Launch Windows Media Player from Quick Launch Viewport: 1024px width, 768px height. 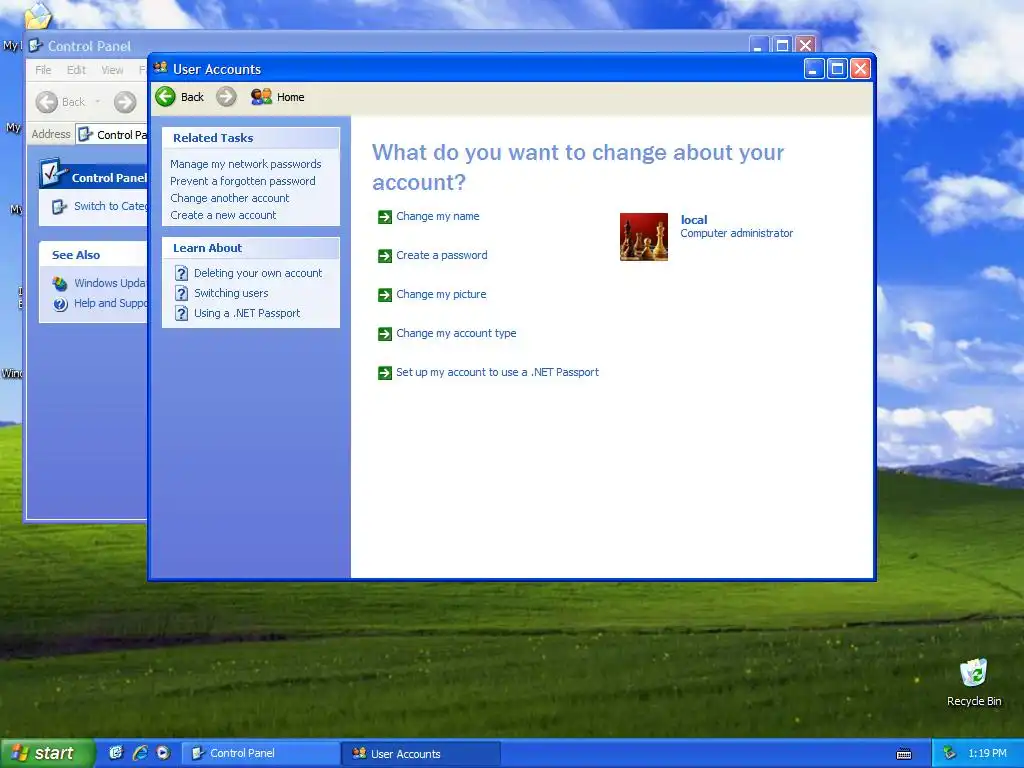click(163, 753)
